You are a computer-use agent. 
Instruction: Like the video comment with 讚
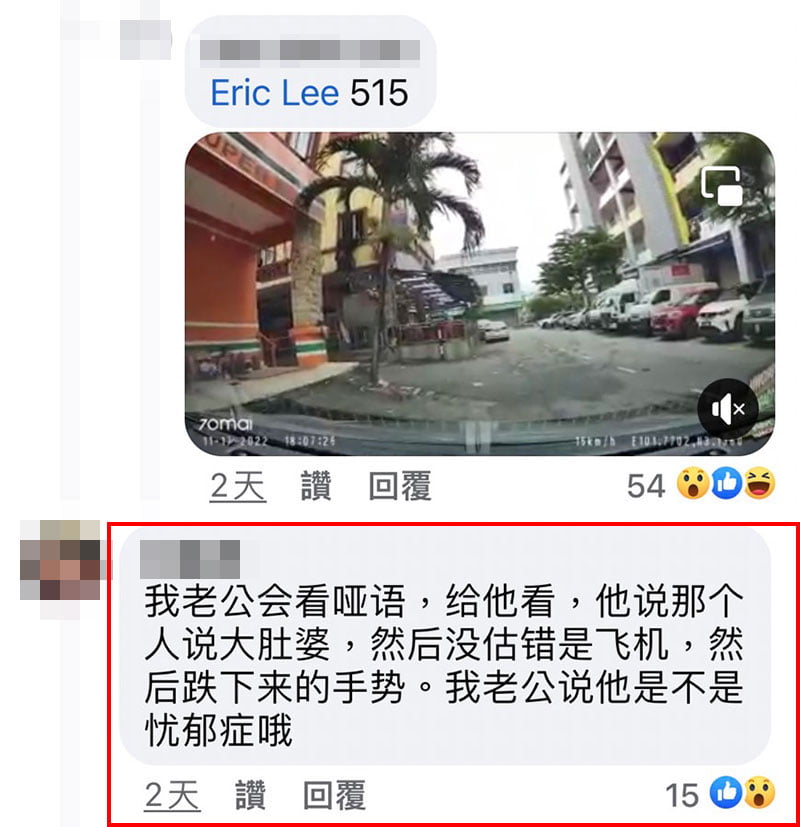coord(316,485)
